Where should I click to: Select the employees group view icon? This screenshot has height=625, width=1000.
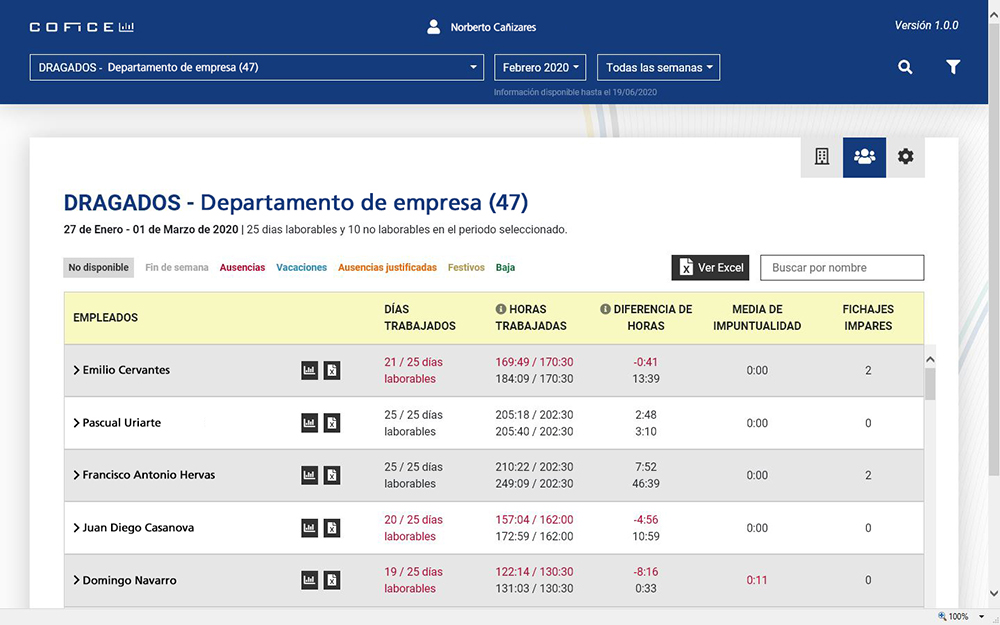(x=864, y=157)
